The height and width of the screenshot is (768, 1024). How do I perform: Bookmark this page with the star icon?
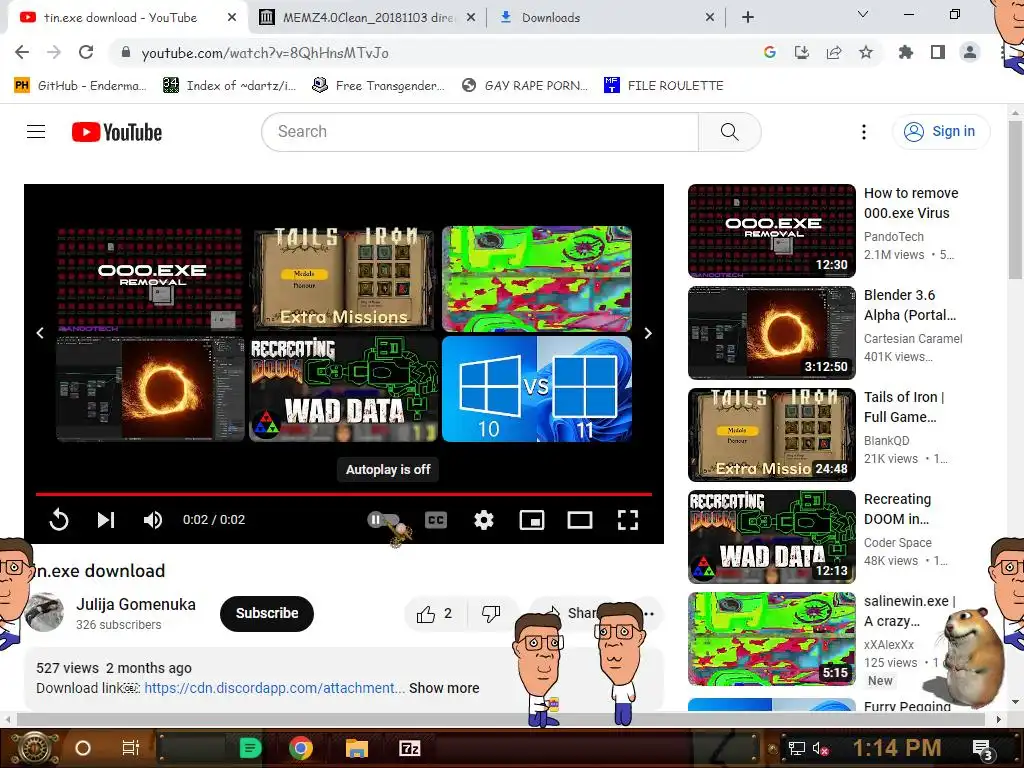866,52
